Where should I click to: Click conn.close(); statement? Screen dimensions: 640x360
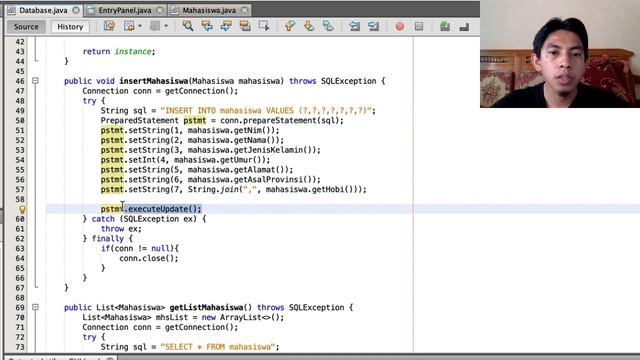pyautogui.click(x=149, y=258)
